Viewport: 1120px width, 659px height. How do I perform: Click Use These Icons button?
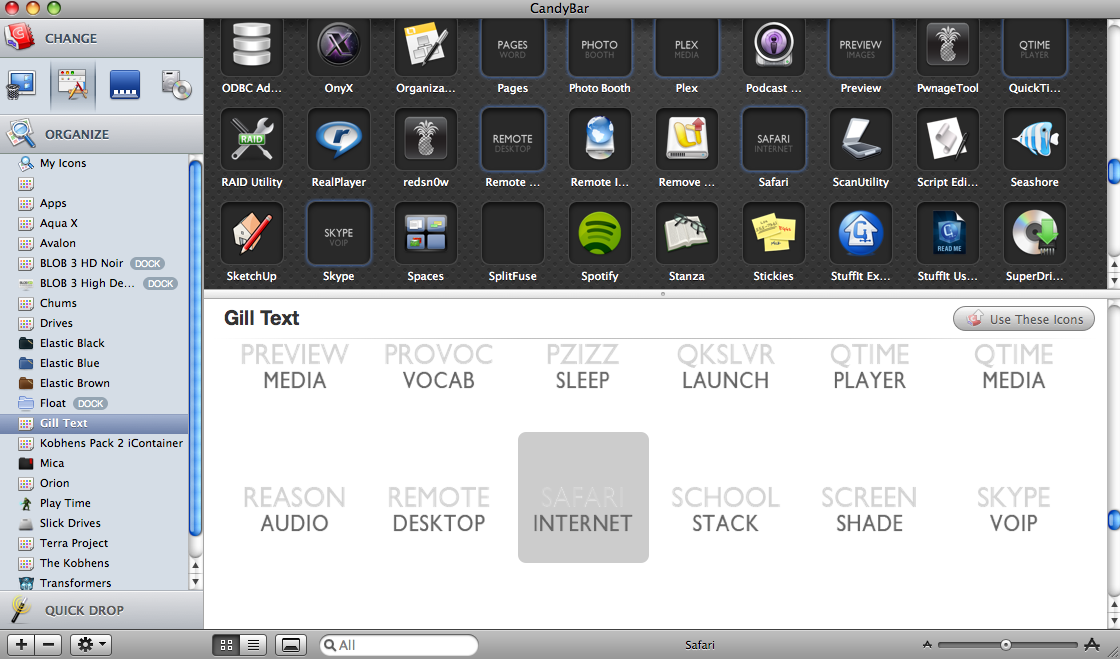click(x=1024, y=319)
